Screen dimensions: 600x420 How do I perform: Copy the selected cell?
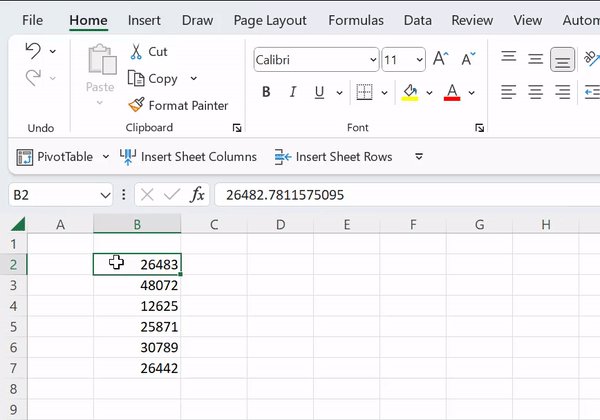(153, 79)
